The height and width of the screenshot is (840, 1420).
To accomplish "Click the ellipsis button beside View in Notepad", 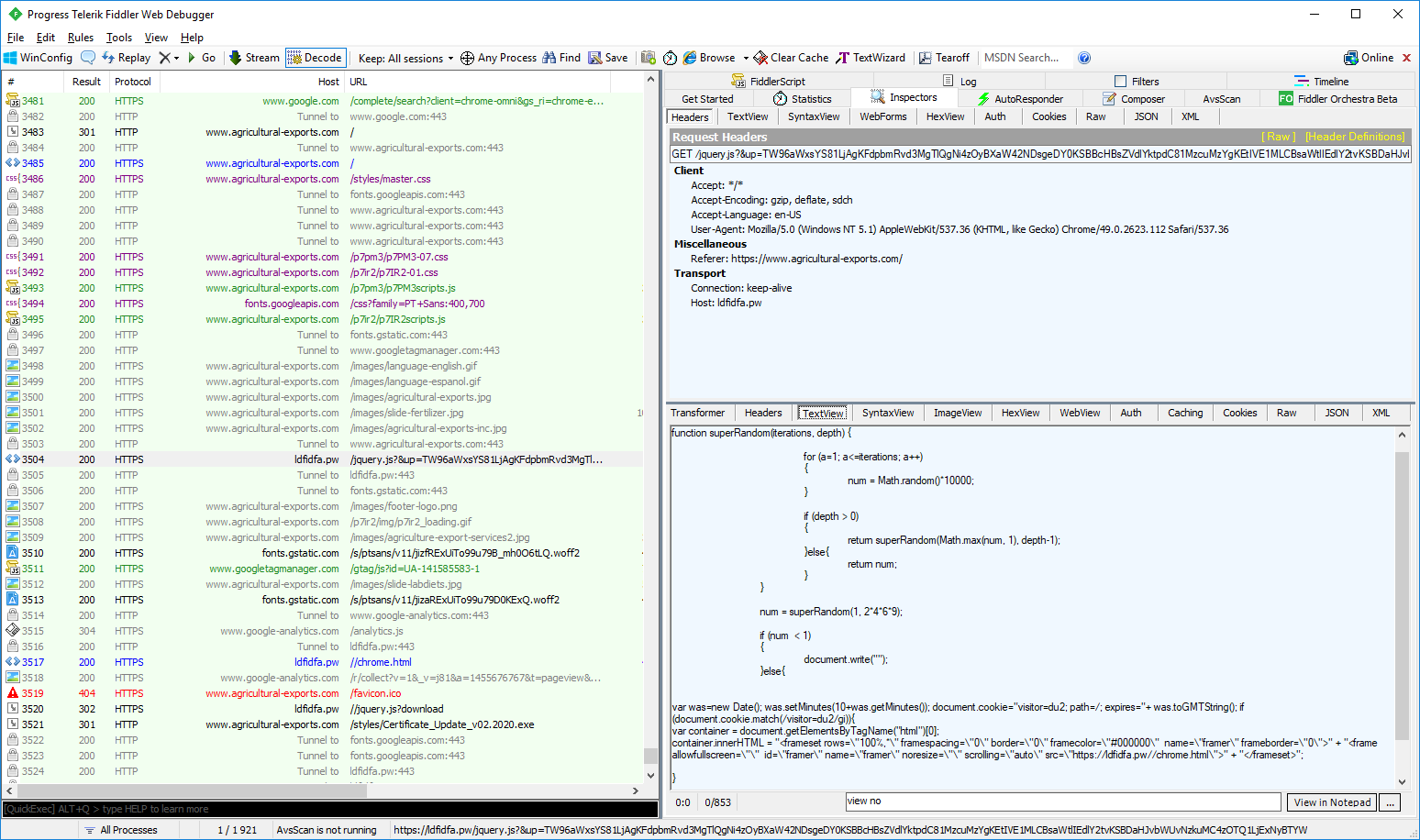I will pyautogui.click(x=1391, y=802).
